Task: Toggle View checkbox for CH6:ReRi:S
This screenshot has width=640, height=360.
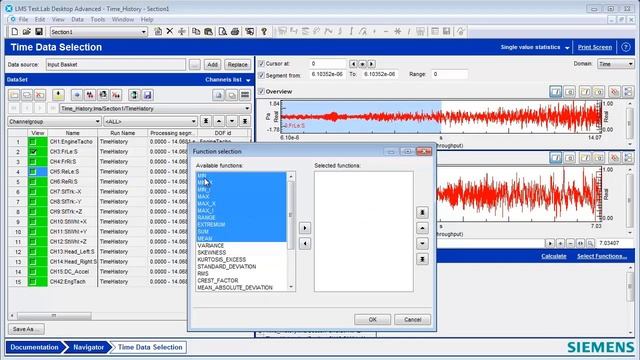Action: tap(33, 182)
